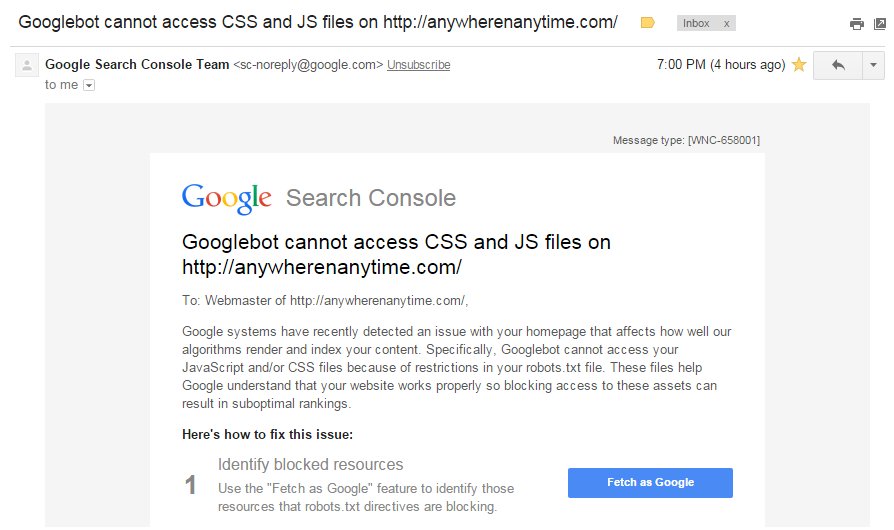Click the Fetch as Google button
The height and width of the screenshot is (530, 894).
pos(650,483)
